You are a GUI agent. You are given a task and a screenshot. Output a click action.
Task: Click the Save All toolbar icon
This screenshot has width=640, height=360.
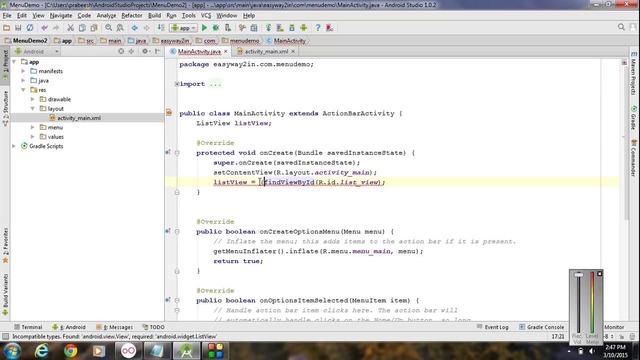pyautogui.click(x=18, y=28)
